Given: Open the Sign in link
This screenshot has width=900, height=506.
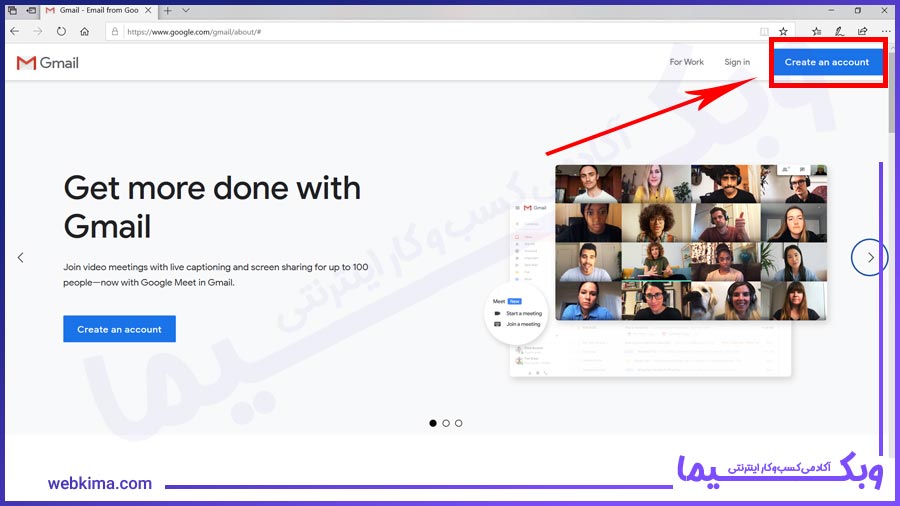Looking at the screenshot, I should (737, 62).
